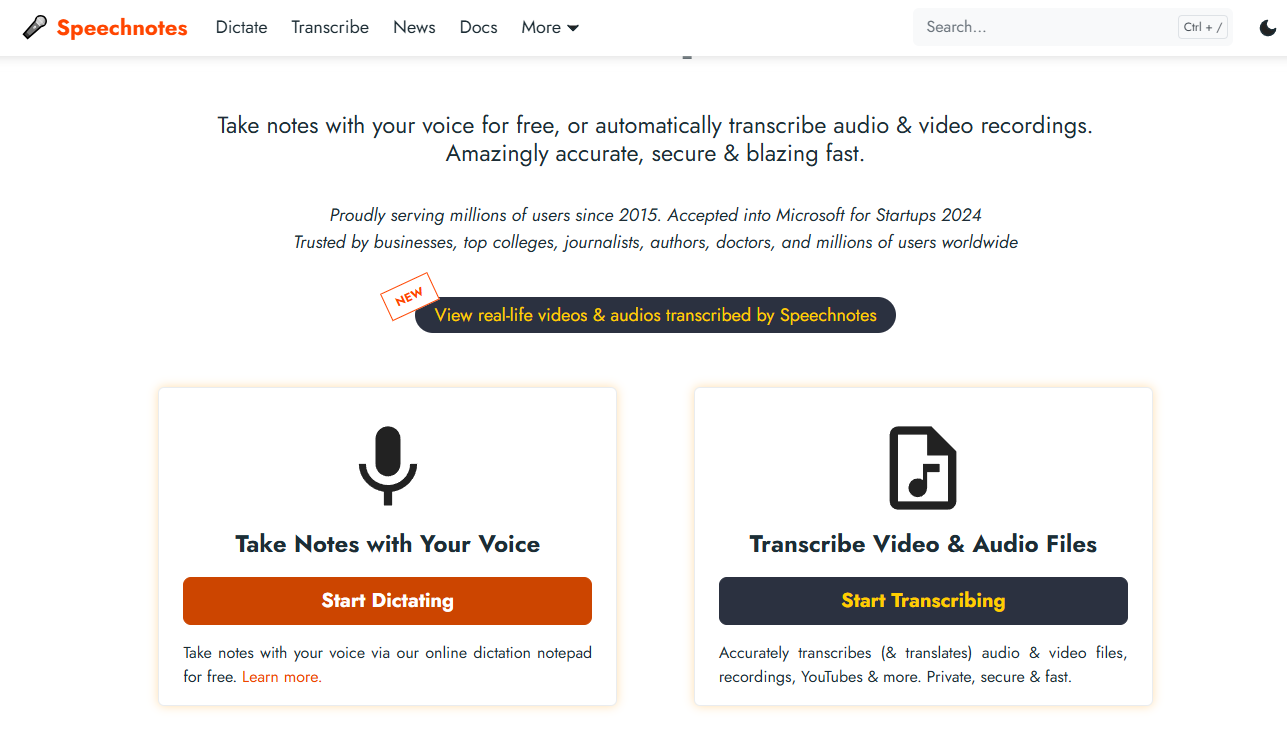Click the Transcribe Video & Audio Files heading
Screen dimensions: 1287x753
pyautogui.click(x=923, y=544)
